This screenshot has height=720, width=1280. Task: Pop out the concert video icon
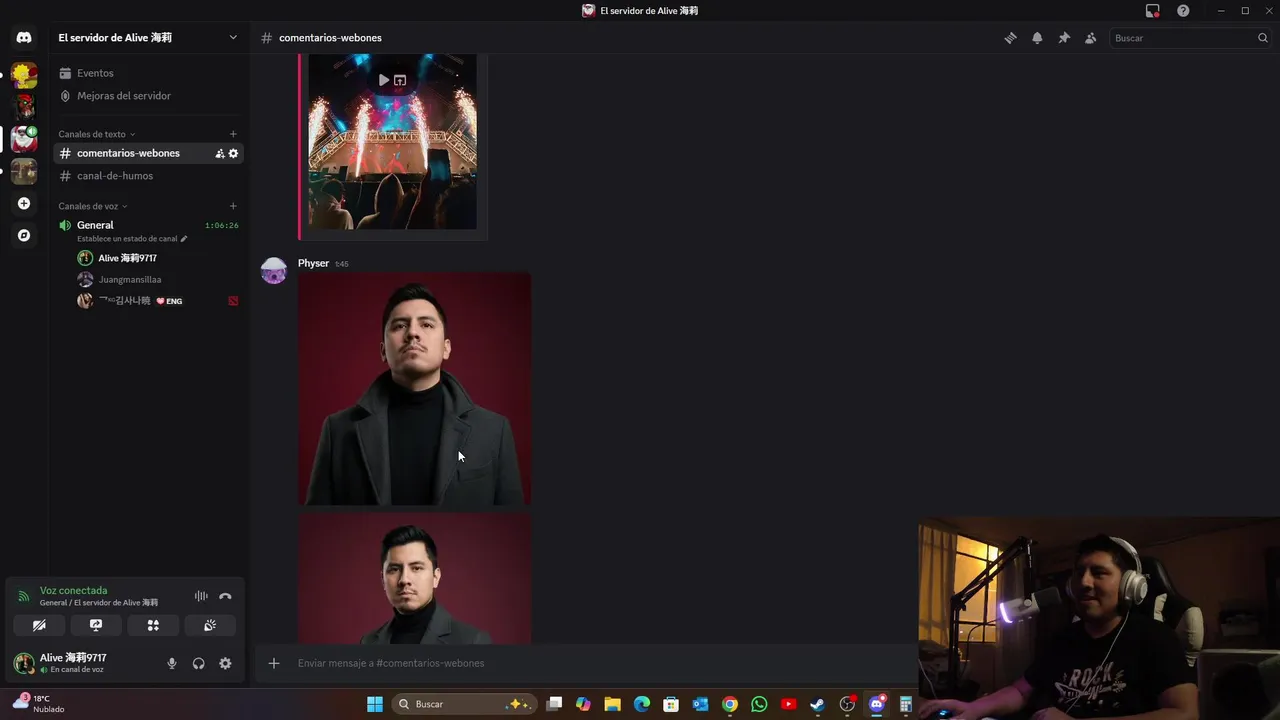coord(400,80)
